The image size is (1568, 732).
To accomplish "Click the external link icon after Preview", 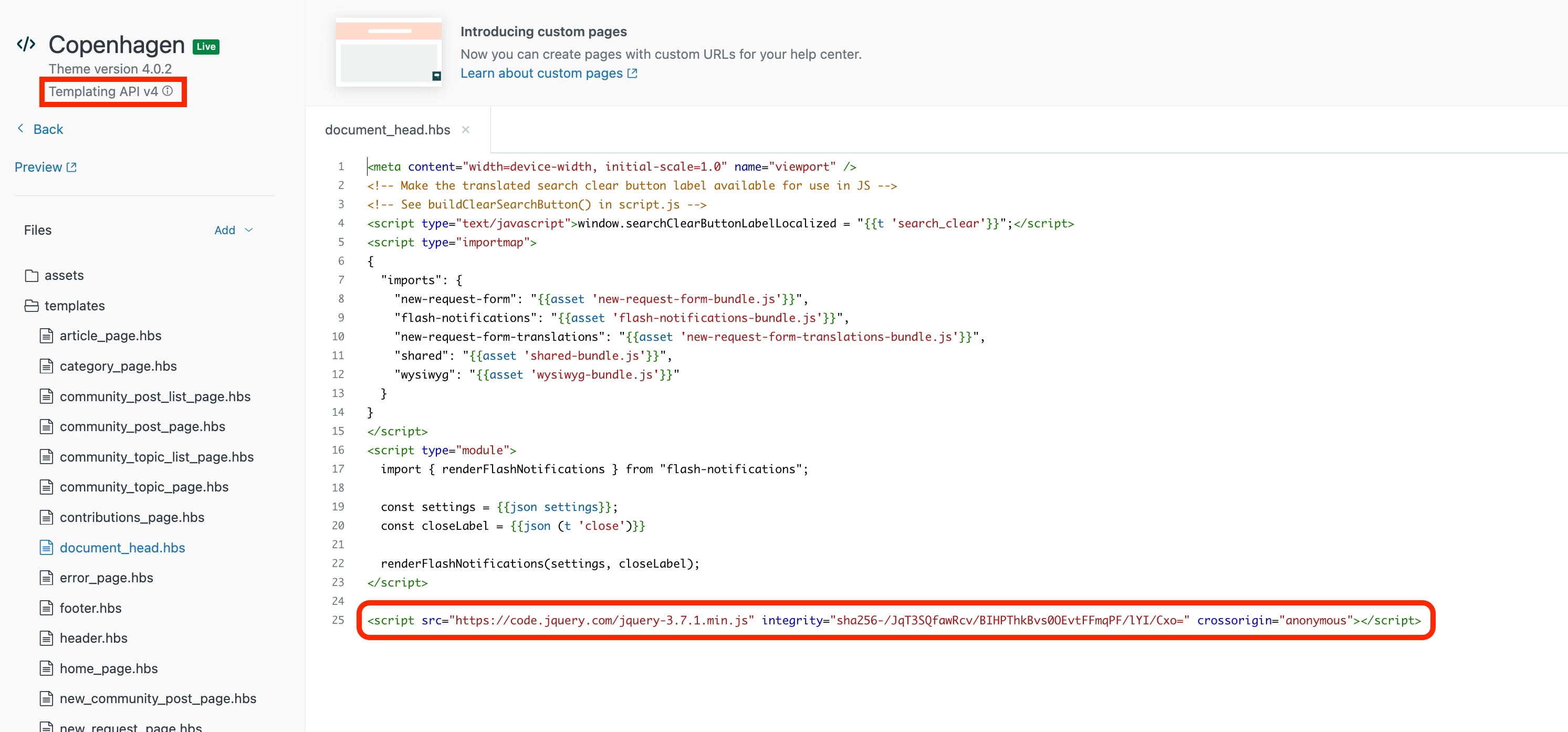I will click(x=72, y=168).
